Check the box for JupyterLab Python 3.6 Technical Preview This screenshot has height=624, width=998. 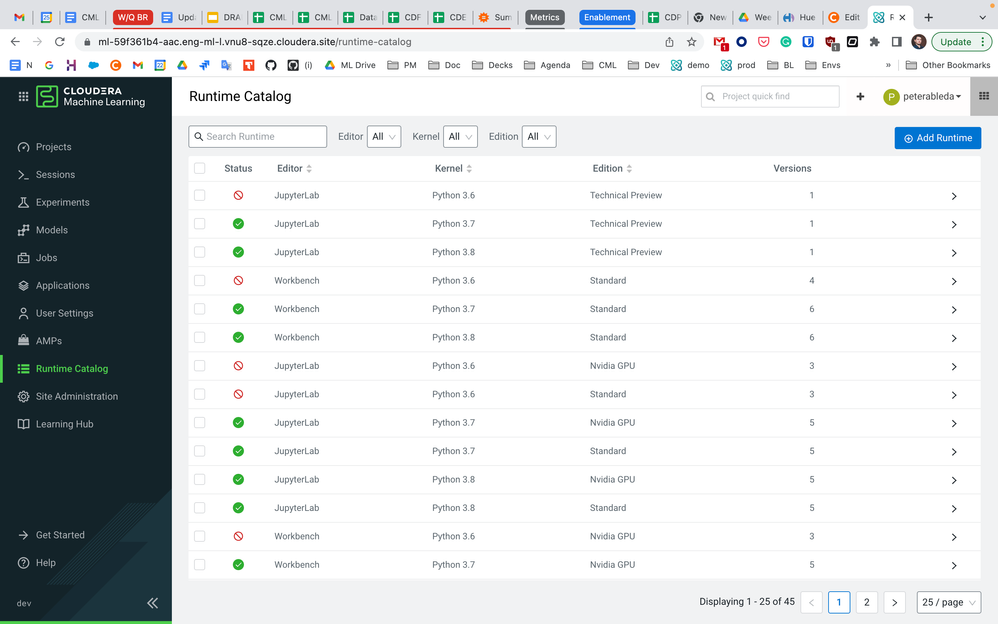point(200,195)
